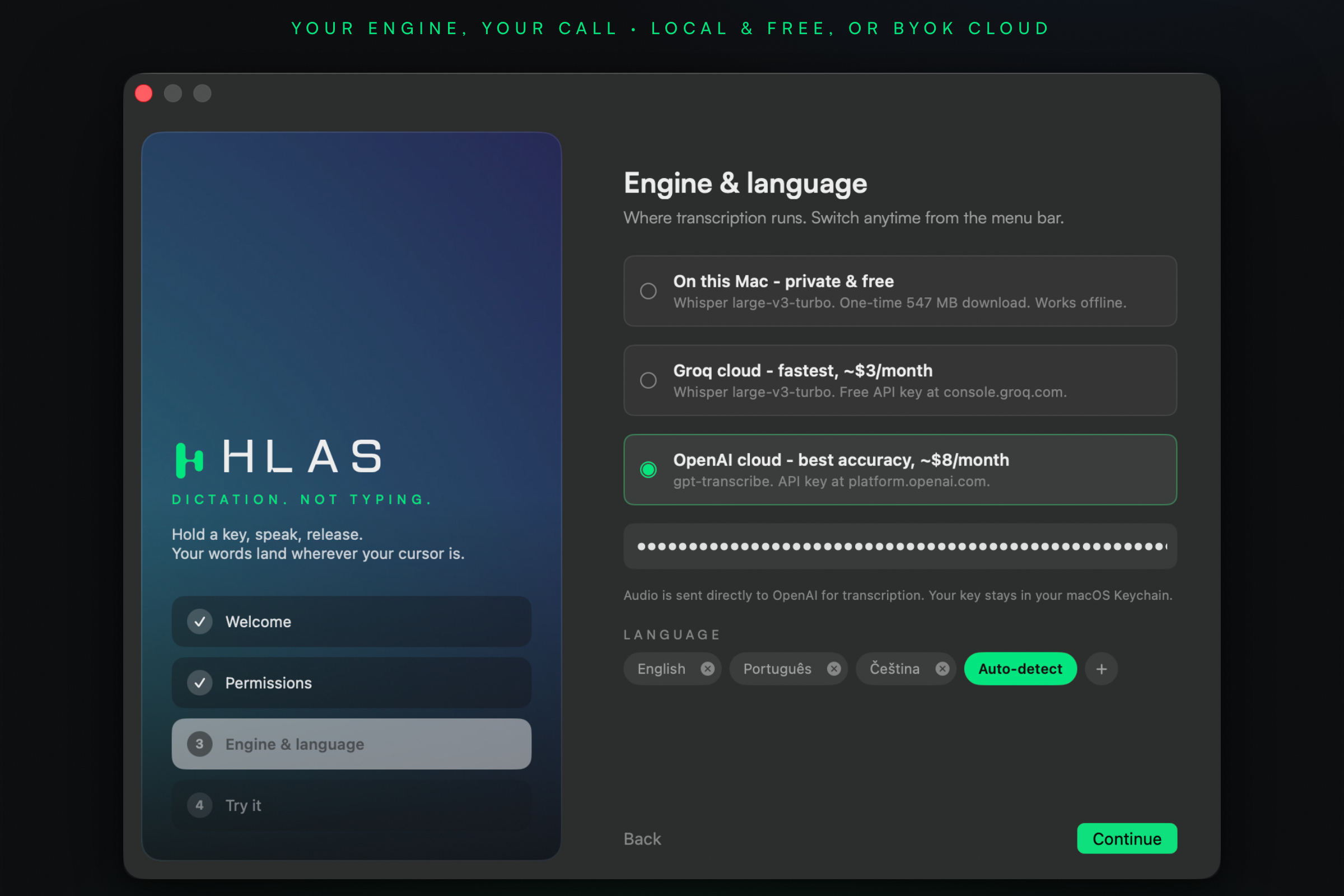Click the HLAS wordmark text
The width and height of the screenshot is (1344, 896).
click(x=302, y=456)
